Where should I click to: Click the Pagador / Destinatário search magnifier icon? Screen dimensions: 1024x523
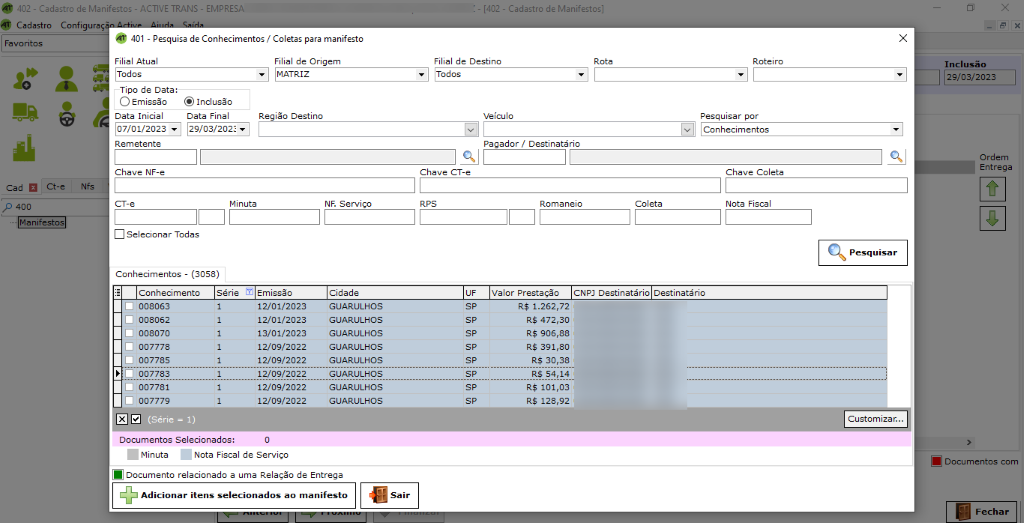[x=898, y=157]
